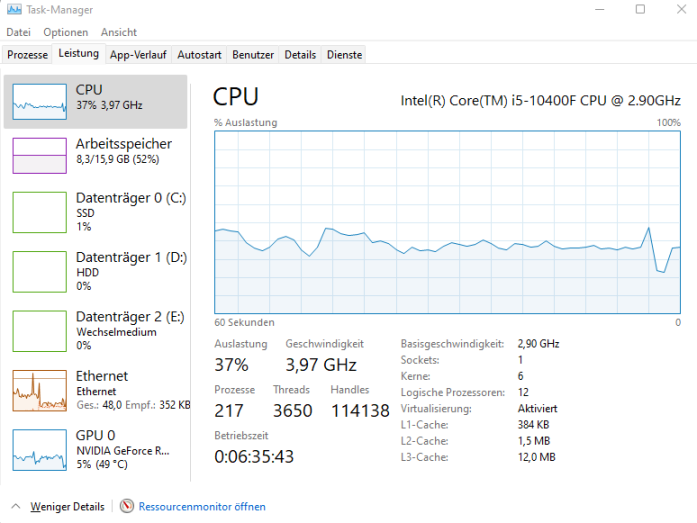This screenshot has width=697, height=523.
Task: Click the Ressourcenmonitor gauge icon
Action: pyautogui.click(x=127, y=506)
